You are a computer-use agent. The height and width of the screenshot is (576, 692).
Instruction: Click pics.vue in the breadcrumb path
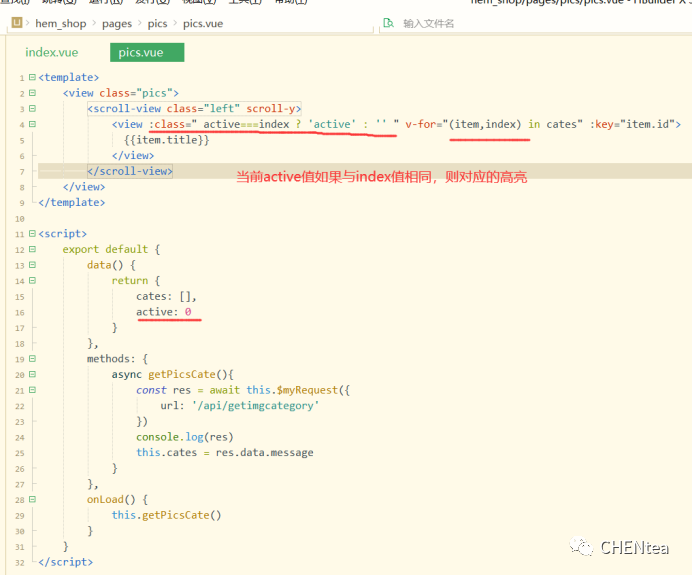click(x=204, y=23)
